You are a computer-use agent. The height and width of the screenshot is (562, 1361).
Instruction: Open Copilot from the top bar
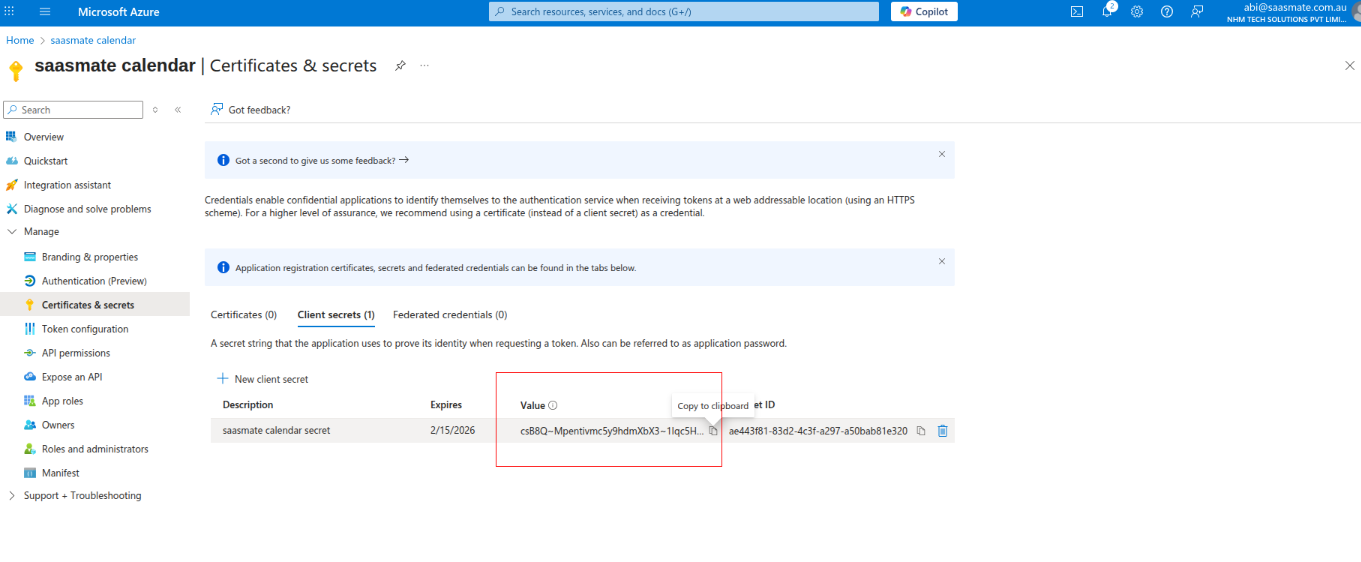[924, 12]
